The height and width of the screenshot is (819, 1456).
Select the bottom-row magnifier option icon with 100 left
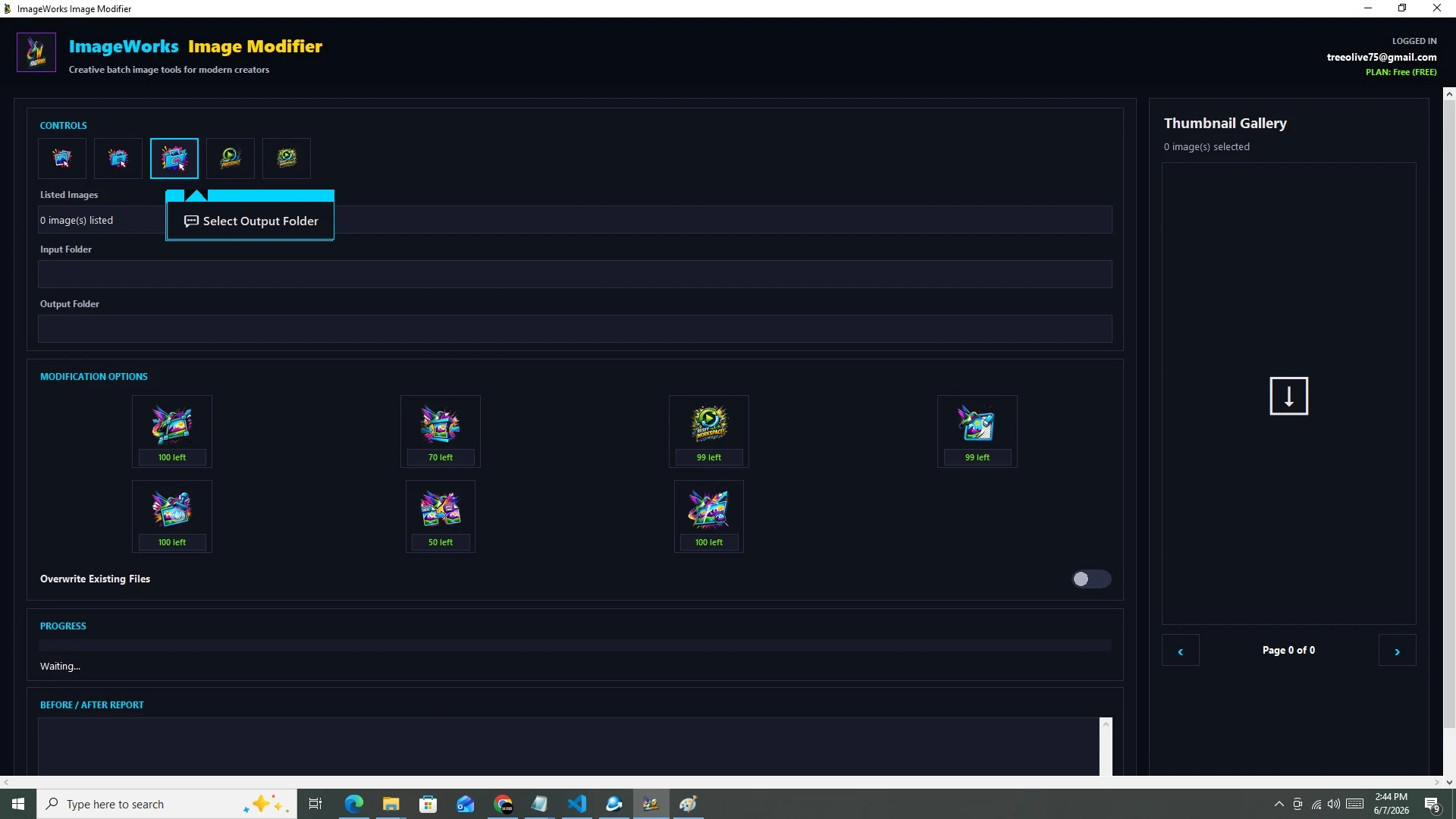pyautogui.click(x=709, y=510)
